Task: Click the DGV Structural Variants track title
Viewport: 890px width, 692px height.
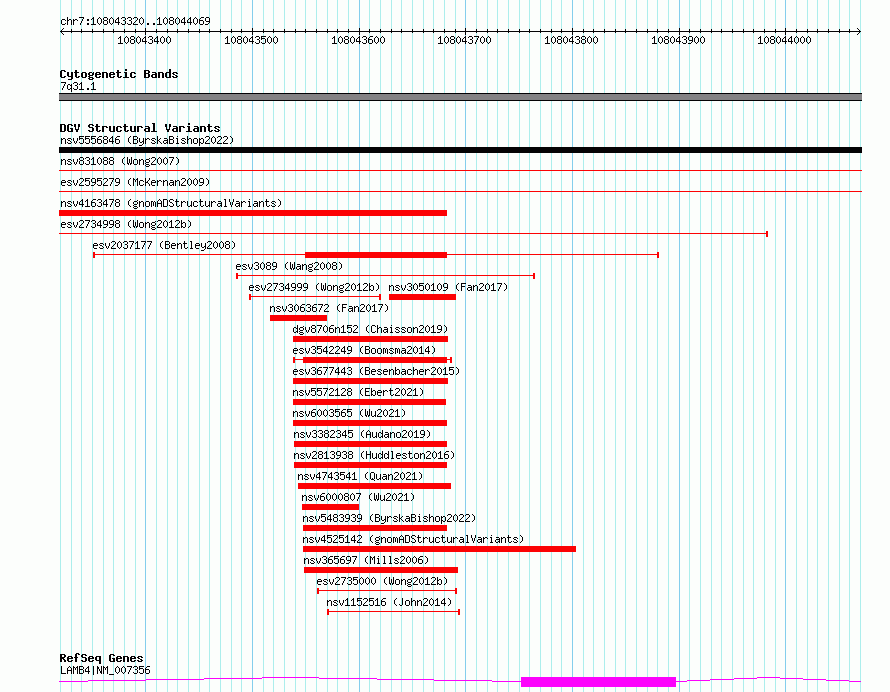Action: 140,128
